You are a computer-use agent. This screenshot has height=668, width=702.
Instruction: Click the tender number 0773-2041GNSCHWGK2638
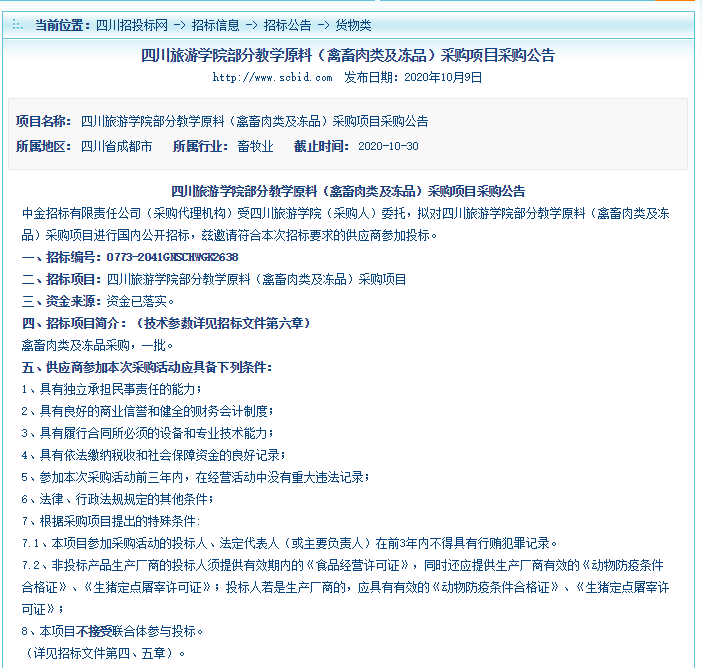click(172, 257)
